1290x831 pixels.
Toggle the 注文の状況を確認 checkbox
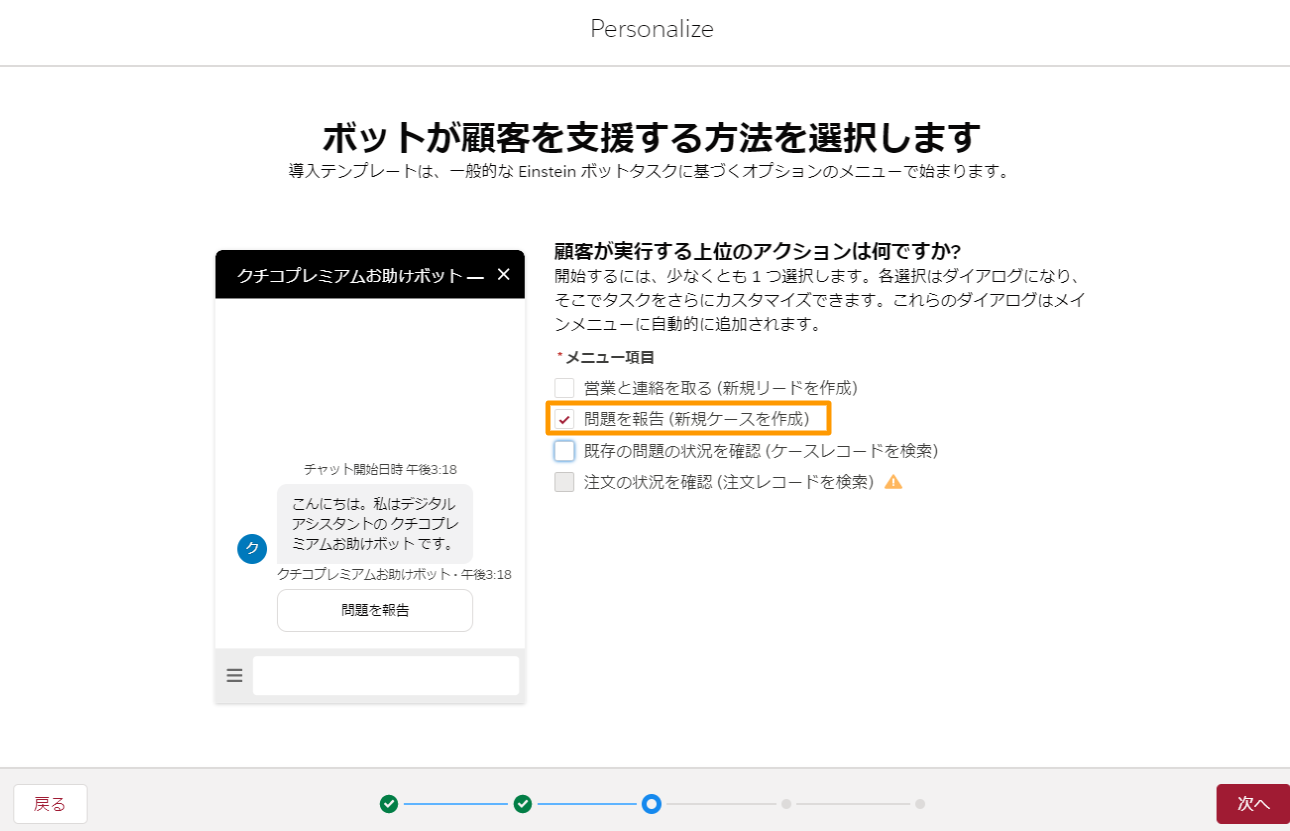coord(565,482)
